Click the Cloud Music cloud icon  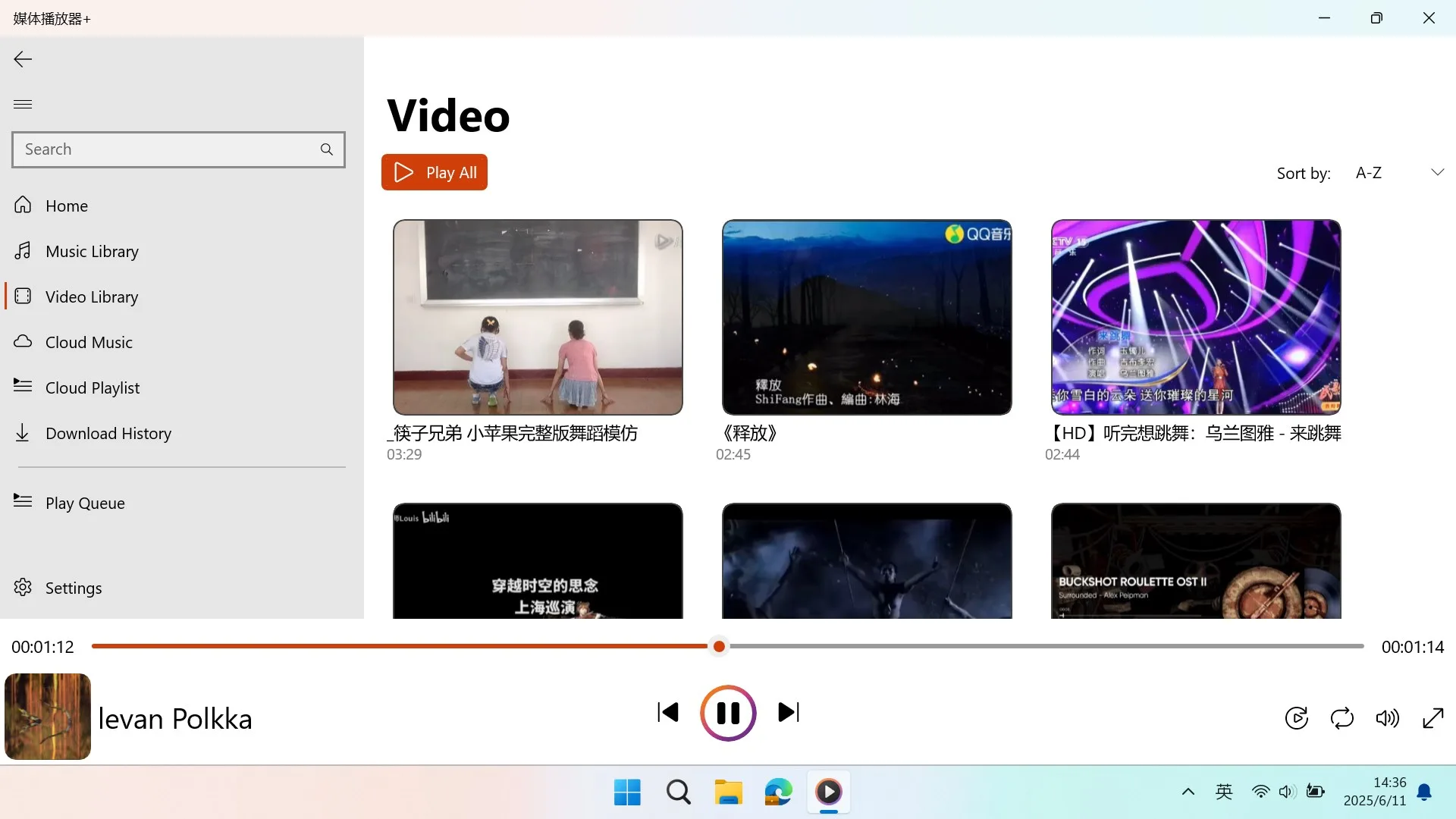point(23,341)
